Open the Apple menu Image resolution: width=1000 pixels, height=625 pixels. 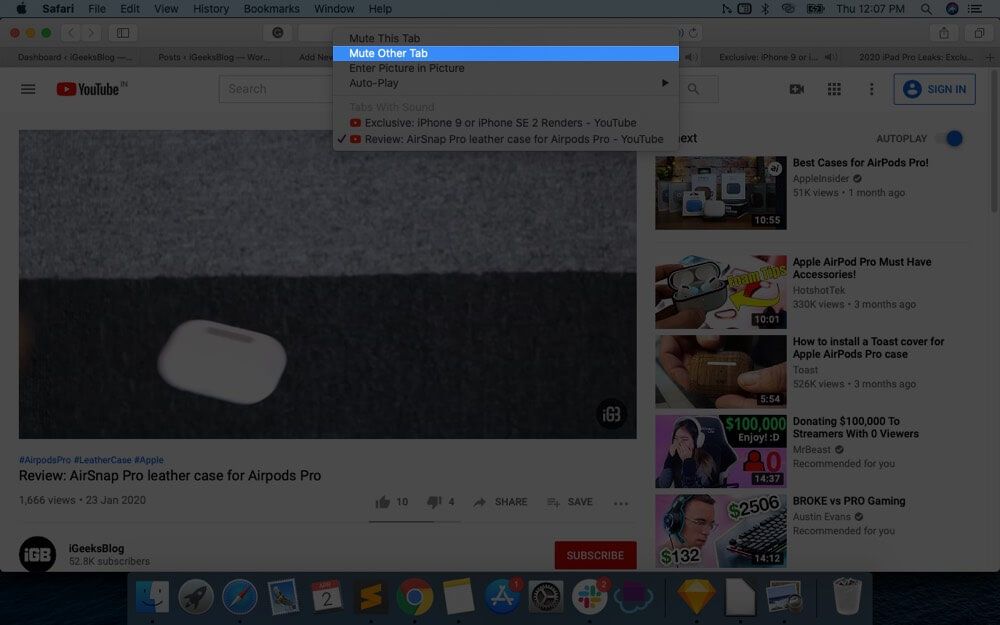click(x=21, y=9)
